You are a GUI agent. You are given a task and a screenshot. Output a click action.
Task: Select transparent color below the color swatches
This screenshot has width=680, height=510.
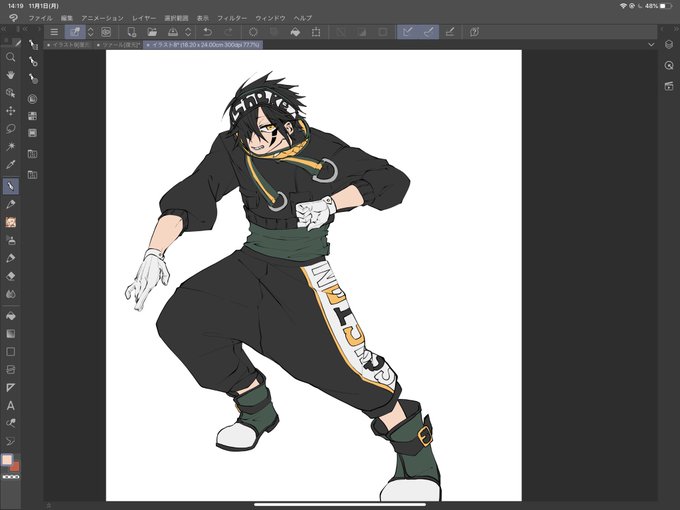pos(11,477)
